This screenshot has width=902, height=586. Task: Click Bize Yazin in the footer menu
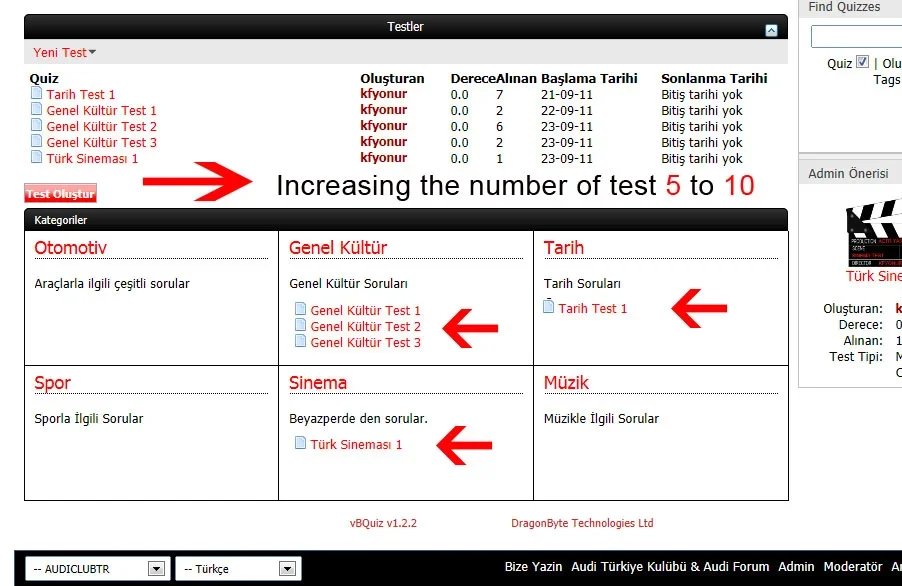[533, 567]
